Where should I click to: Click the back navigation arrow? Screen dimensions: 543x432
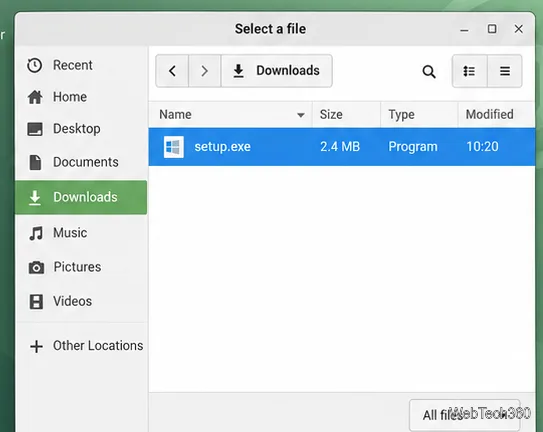(x=172, y=71)
